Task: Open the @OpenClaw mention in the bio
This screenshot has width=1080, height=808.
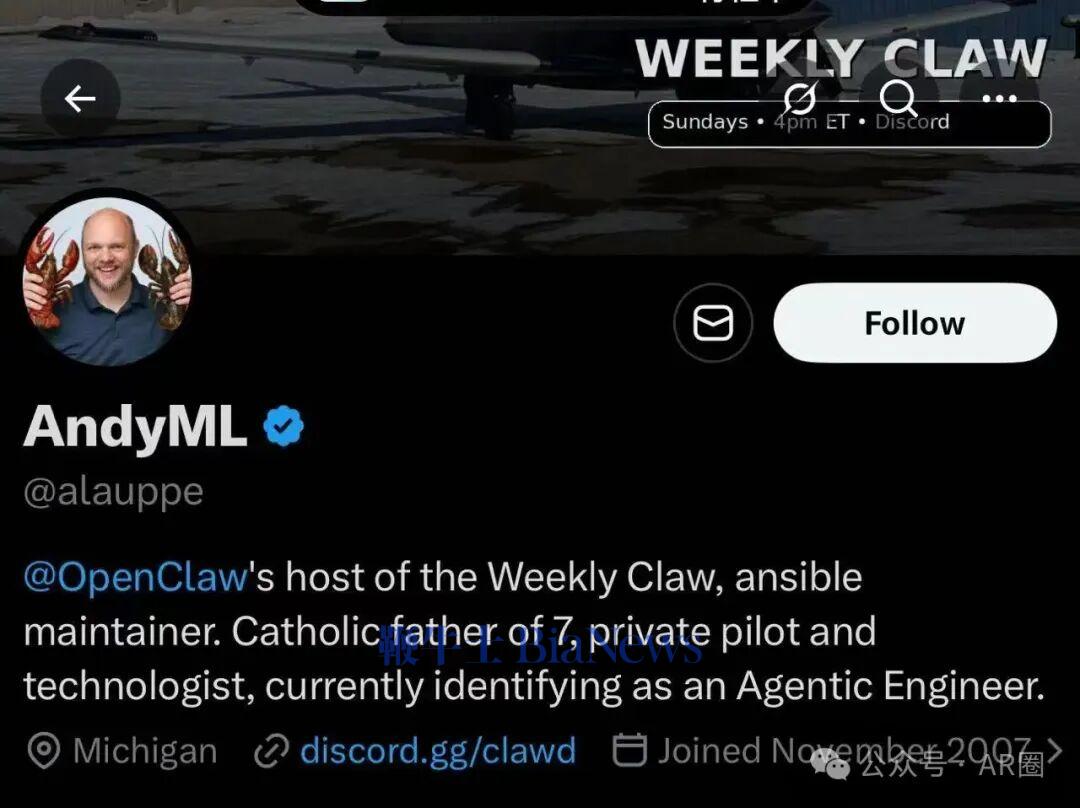Action: (x=136, y=577)
